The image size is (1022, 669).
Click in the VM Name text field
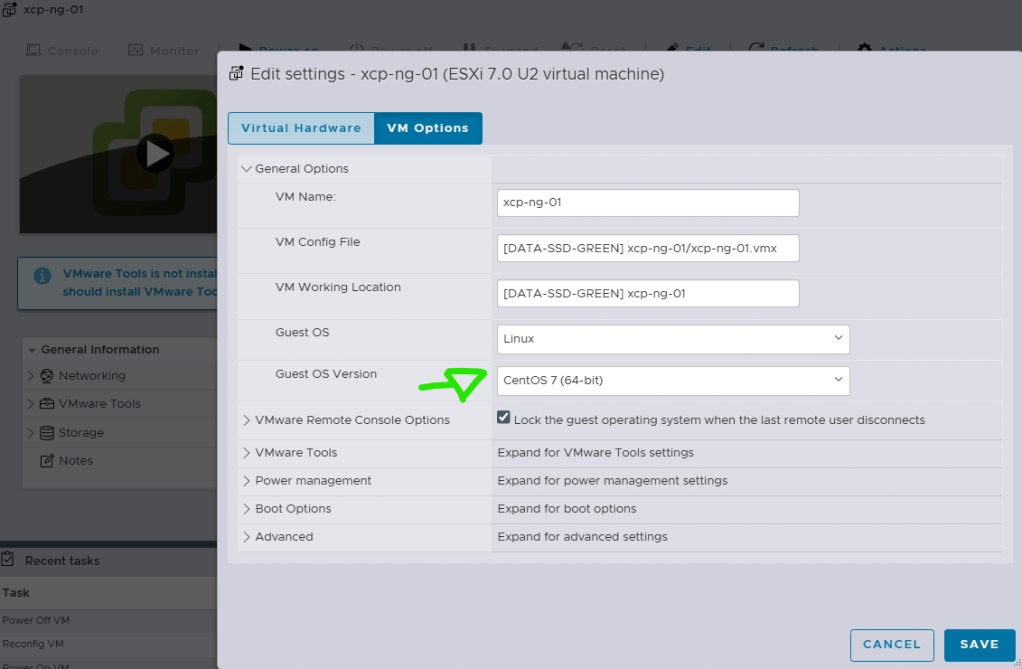point(647,203)
